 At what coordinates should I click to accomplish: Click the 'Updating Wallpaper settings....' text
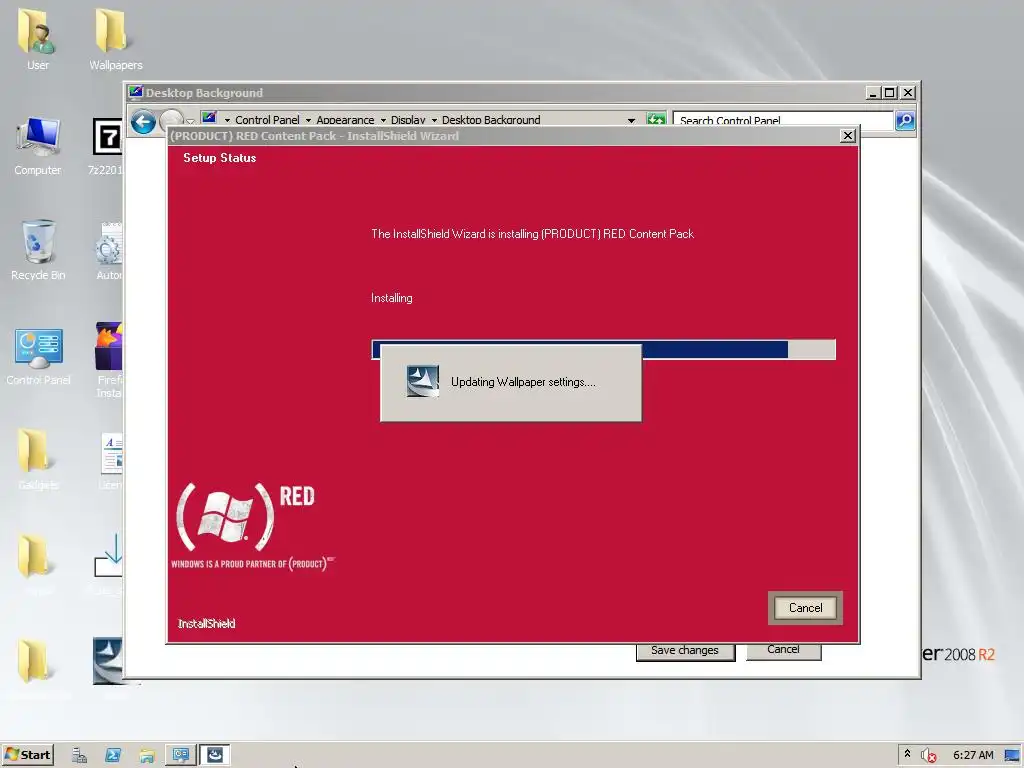[523, 382]
